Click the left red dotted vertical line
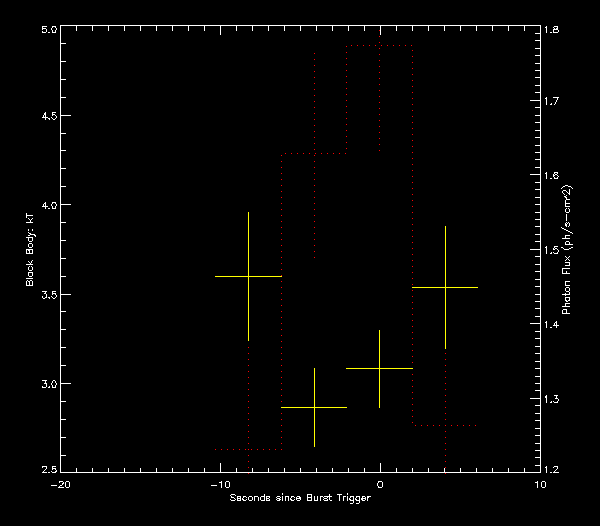 click(347, 100)
